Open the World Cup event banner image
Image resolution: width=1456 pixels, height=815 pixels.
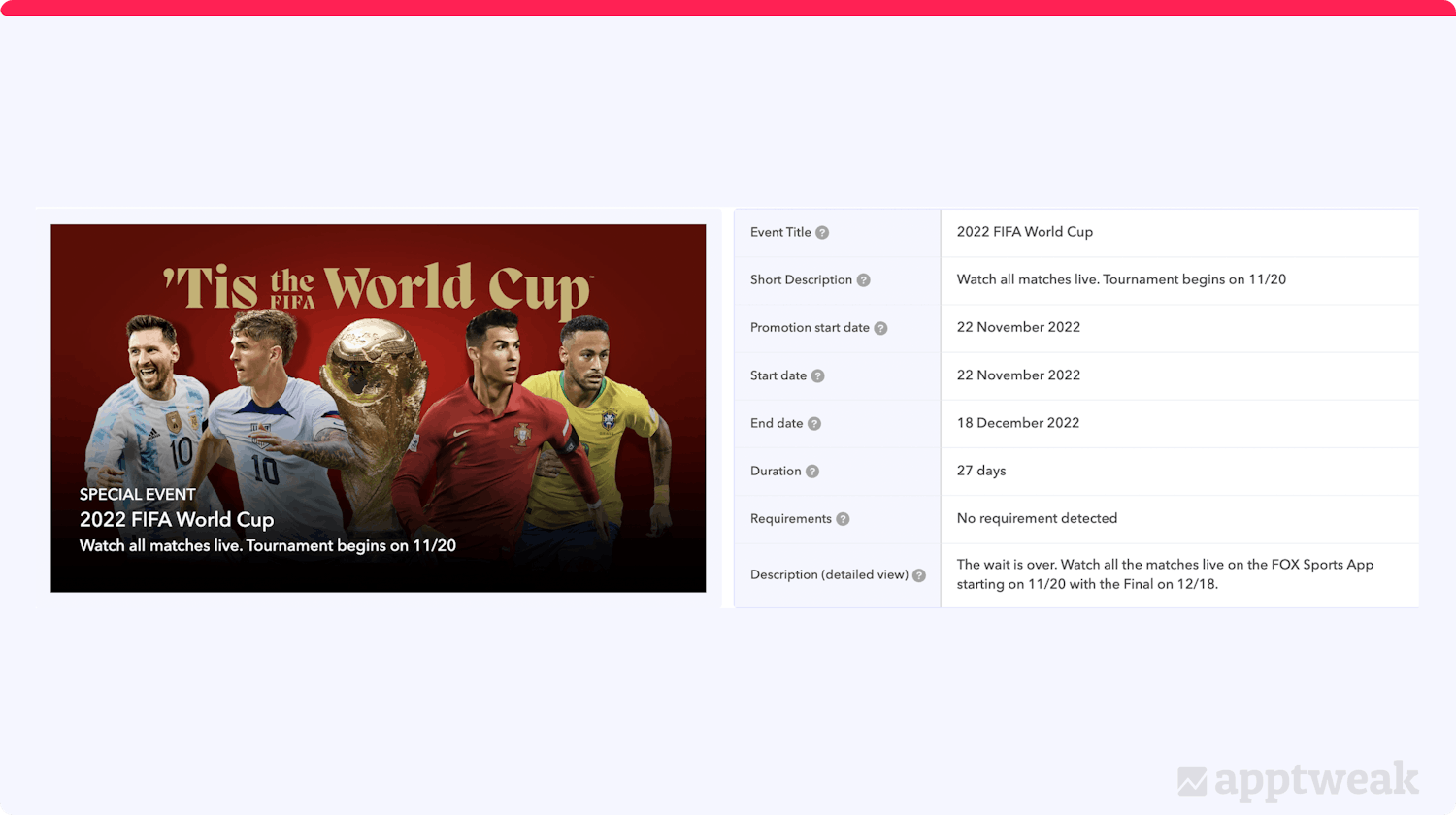(379, 407)
